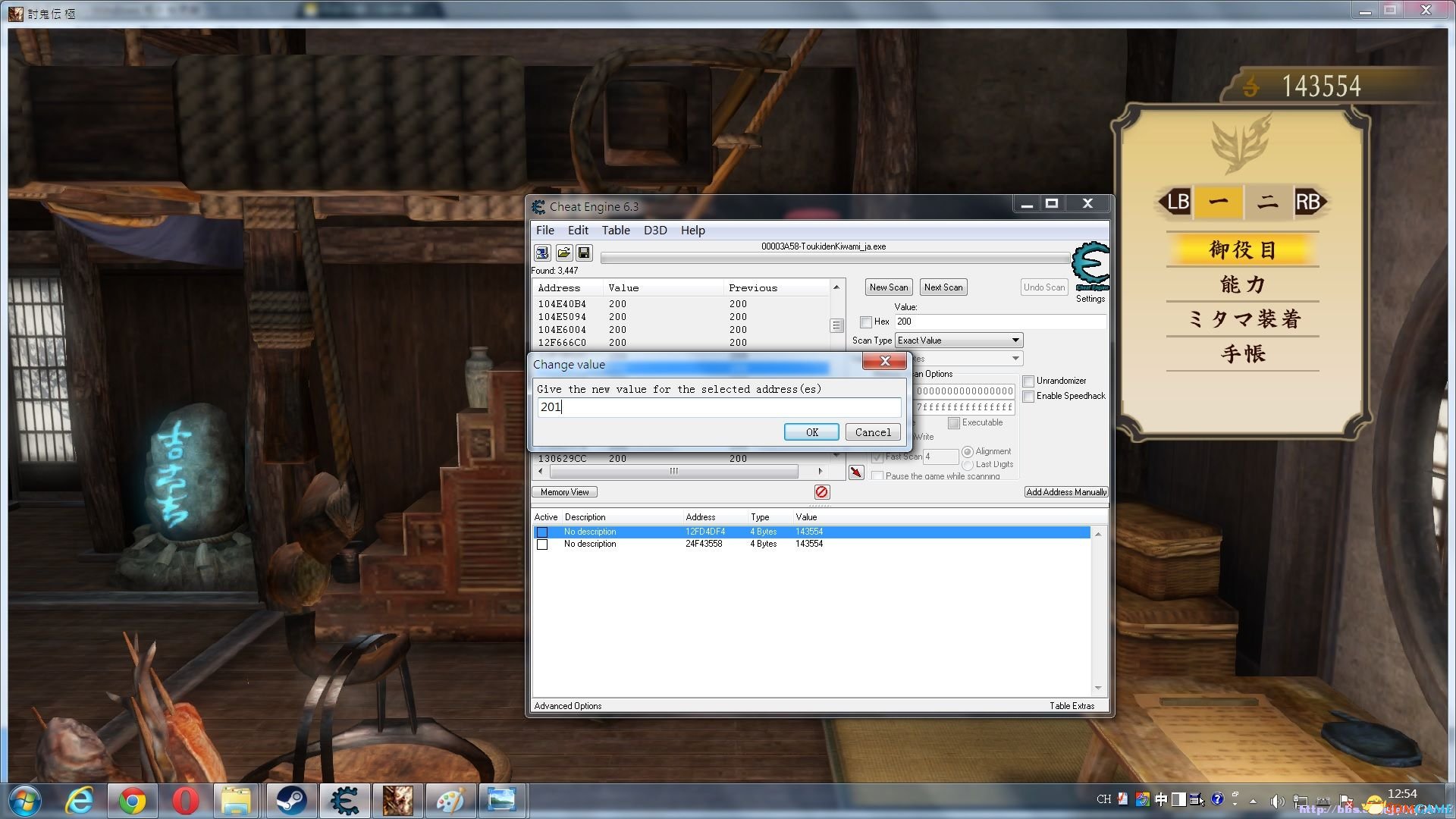Click the Action Center flag tray icon
This screenshot has height=819, width=1456.
1347,801
